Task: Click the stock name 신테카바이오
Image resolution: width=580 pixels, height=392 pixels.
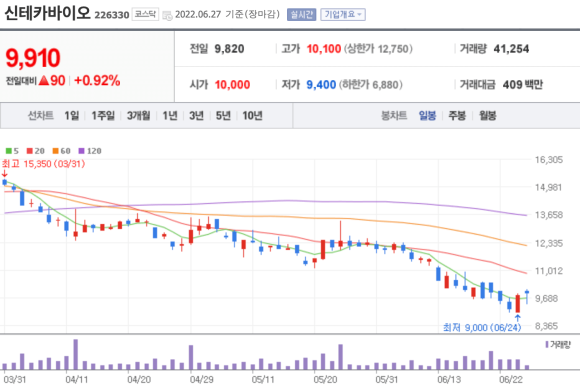Action: coord(47,13)
